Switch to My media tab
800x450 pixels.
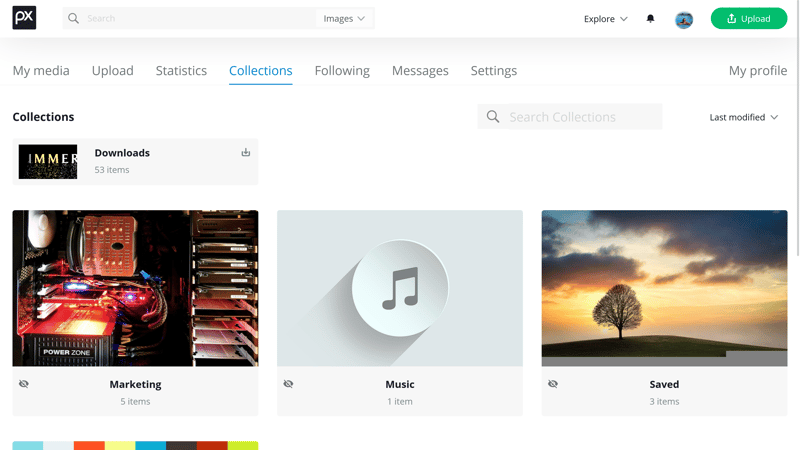coord(41,70)
